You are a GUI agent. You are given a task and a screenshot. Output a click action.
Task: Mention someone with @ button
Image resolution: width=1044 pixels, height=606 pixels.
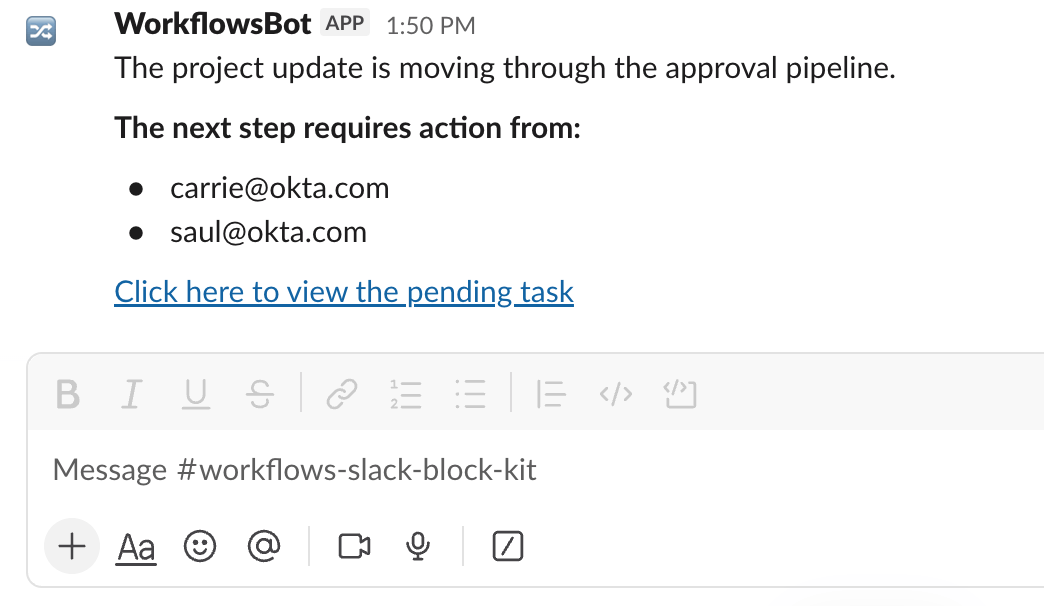[x=263, y=546]
